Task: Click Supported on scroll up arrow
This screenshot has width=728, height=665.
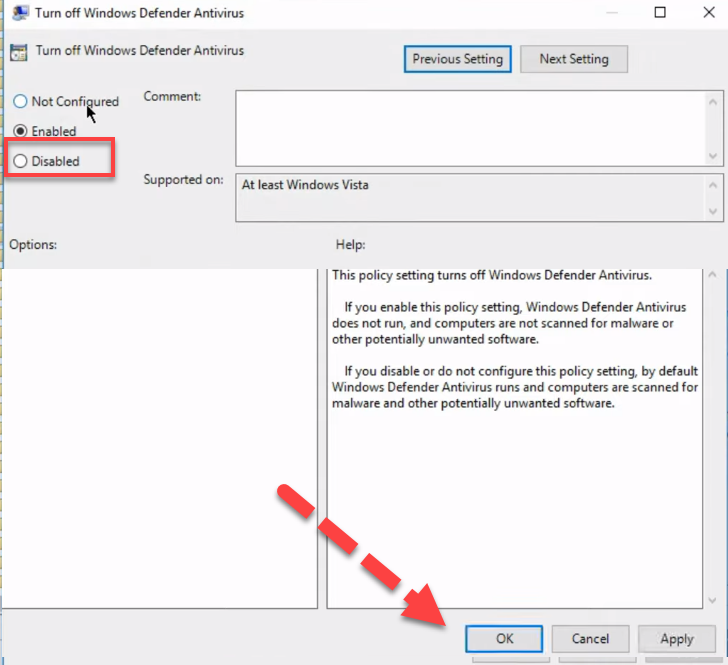Action: (x=713, y=185)
